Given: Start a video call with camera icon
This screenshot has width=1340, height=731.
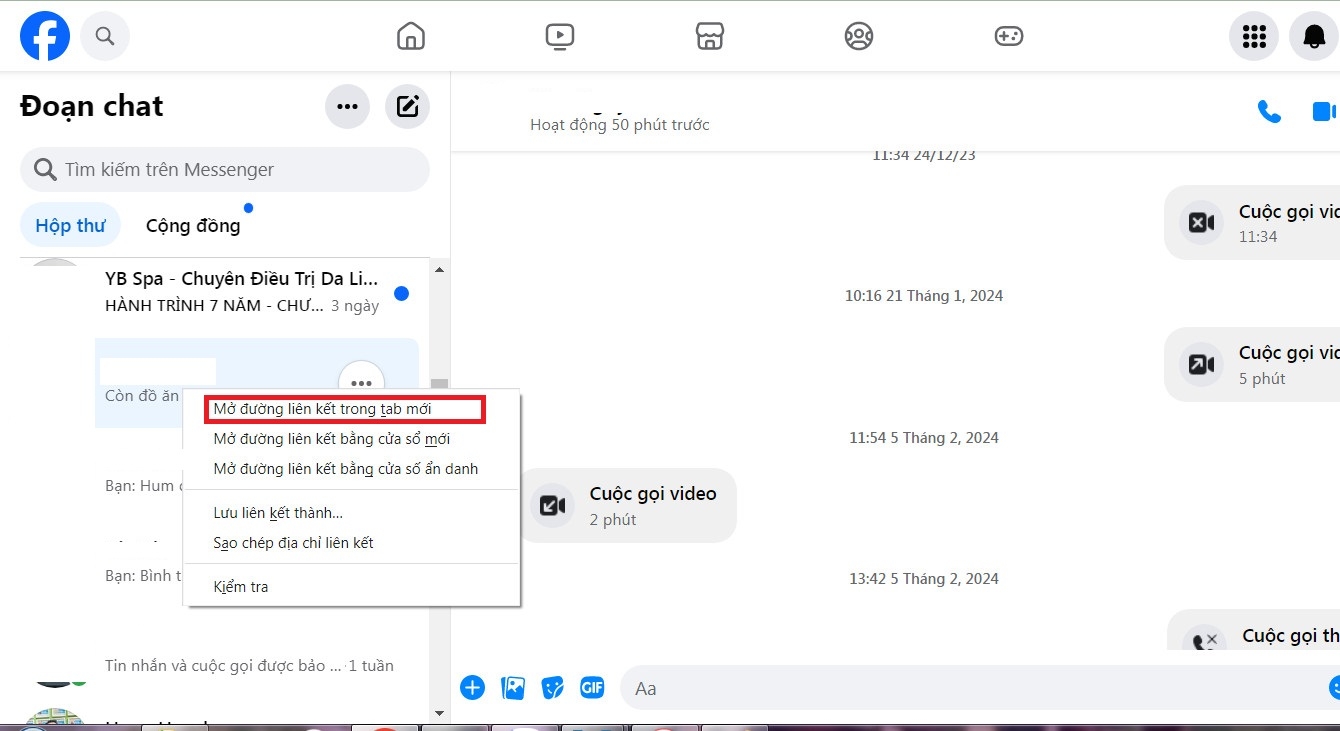Looking at the screenshot, I should tap(1325, 111).
